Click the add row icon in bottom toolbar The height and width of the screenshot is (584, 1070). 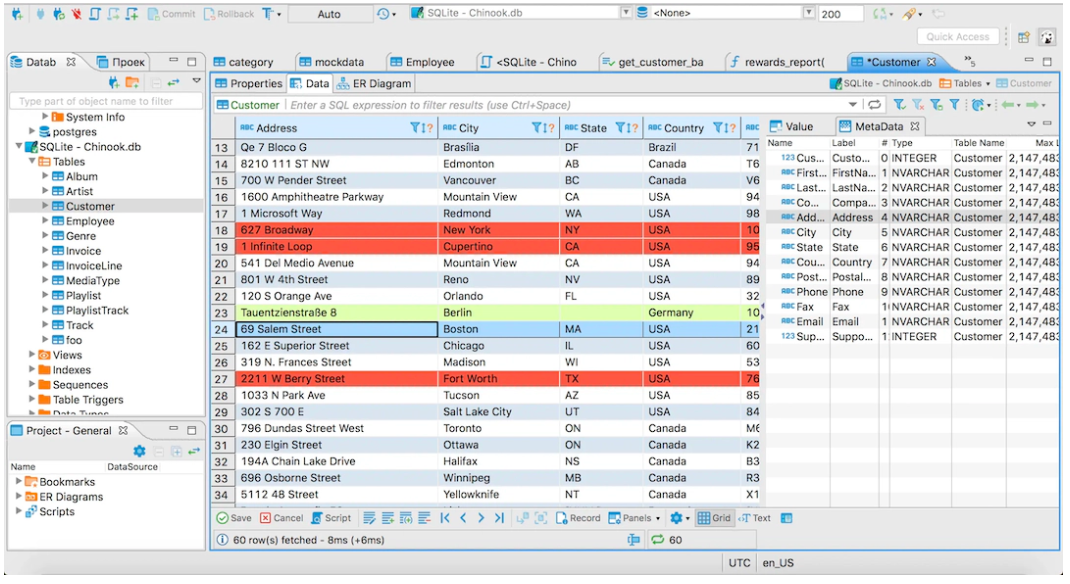[x=388, y=519]
